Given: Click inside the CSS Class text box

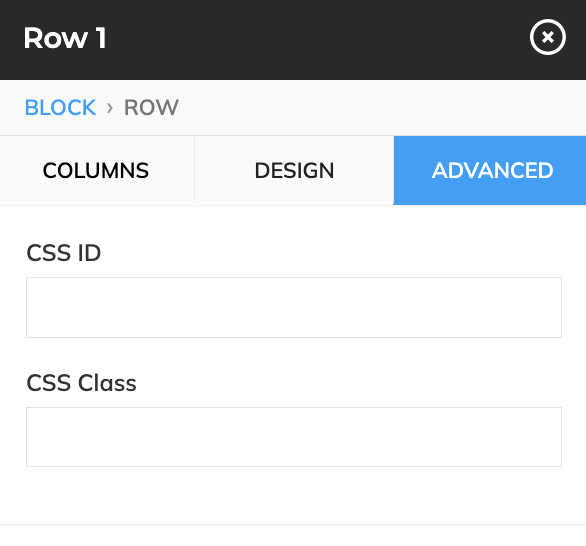Looking at the screenshot, I should [x=294, y=437].
